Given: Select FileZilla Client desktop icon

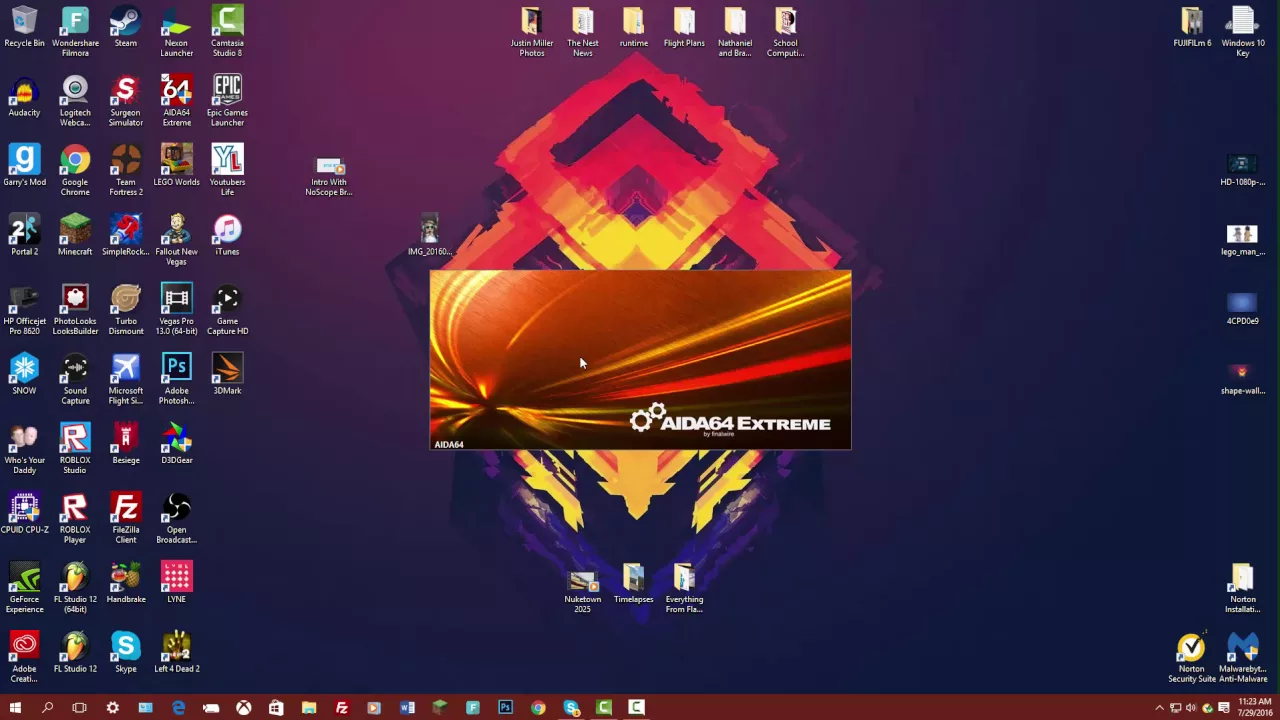Looking at the screenshot, I should 125,519.
